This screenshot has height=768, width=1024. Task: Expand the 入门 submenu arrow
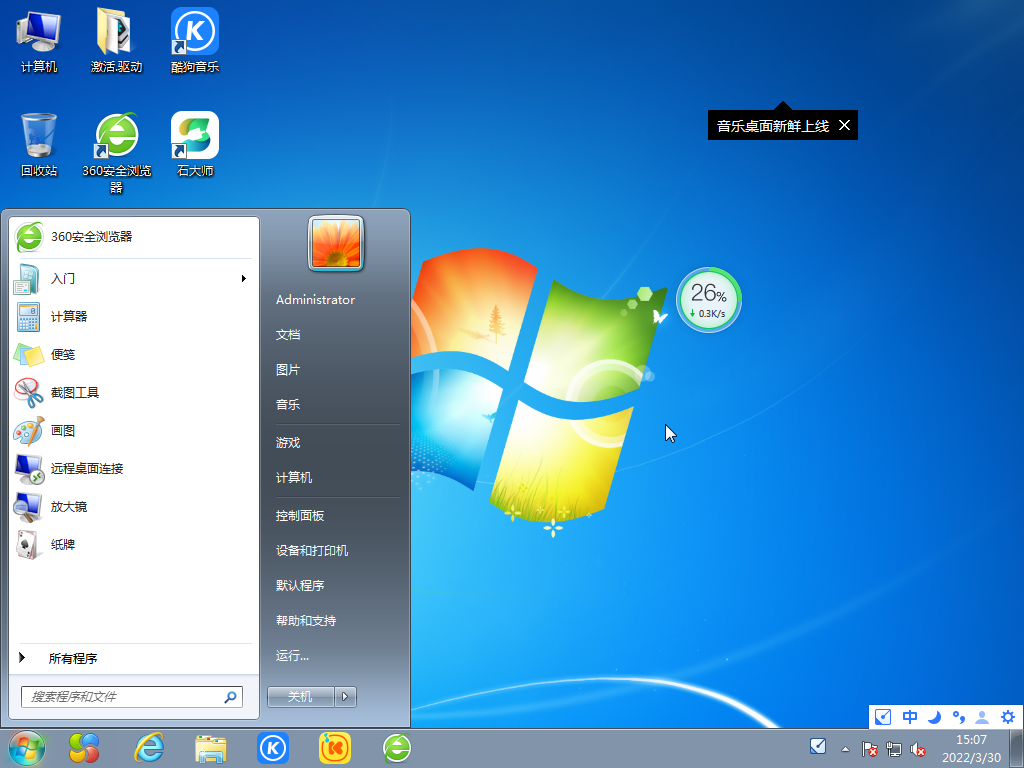click(243, 280)
